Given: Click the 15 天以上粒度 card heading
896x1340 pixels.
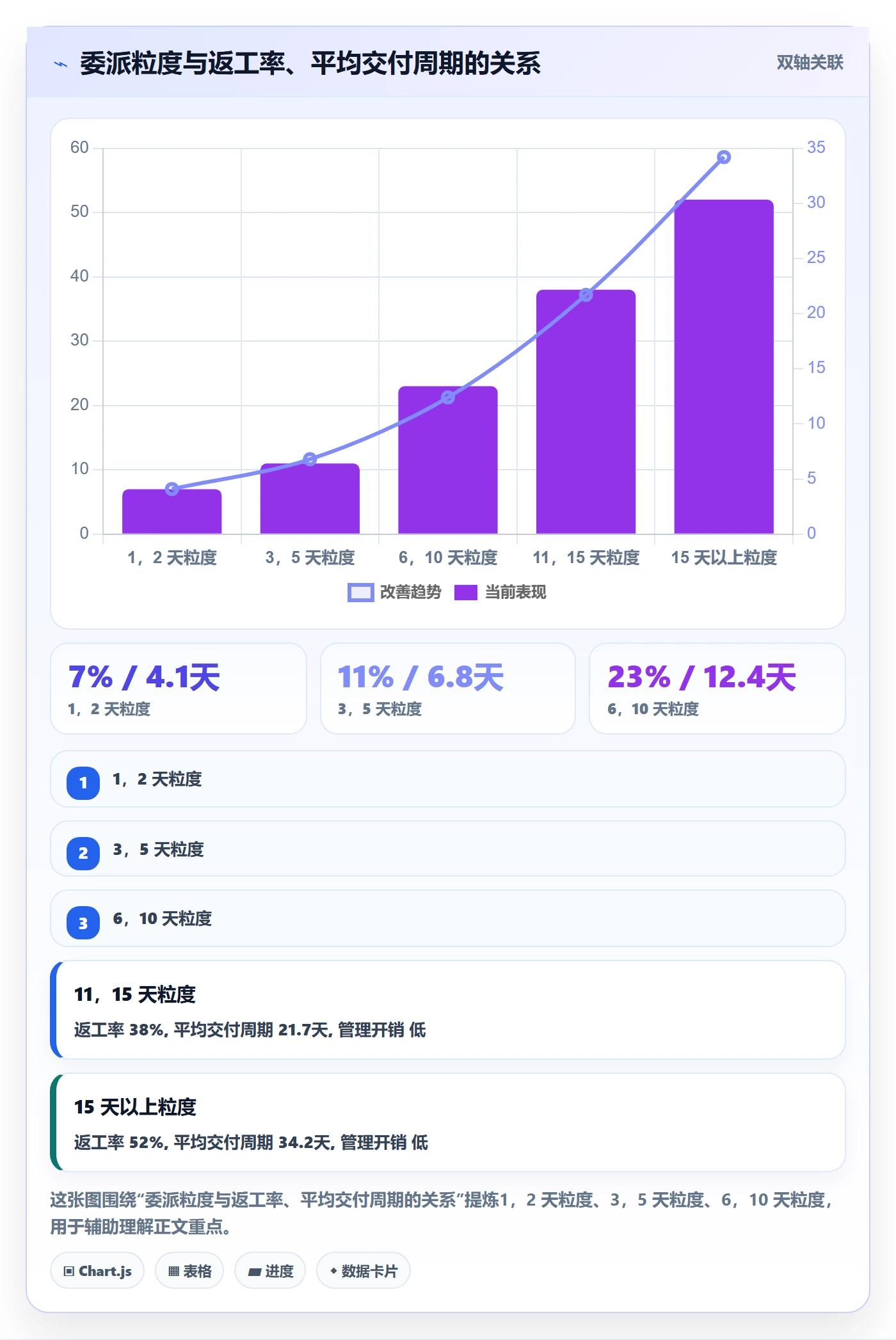Looking at the screenshot, I should point(135,1107).
